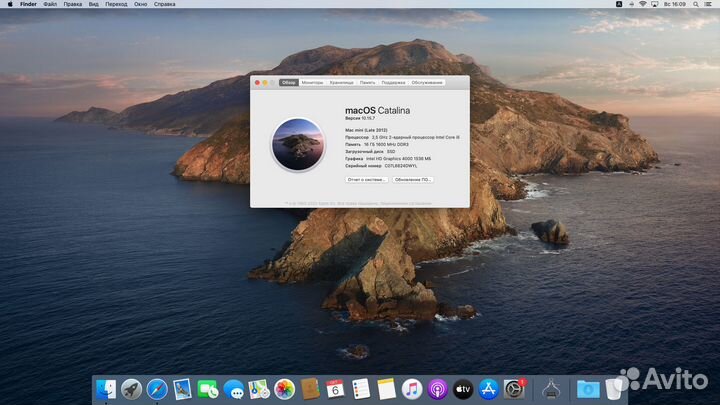Click the 'macOS Catalina' heading text
This screenshot has width=720, height=405.
coord(377,110)
